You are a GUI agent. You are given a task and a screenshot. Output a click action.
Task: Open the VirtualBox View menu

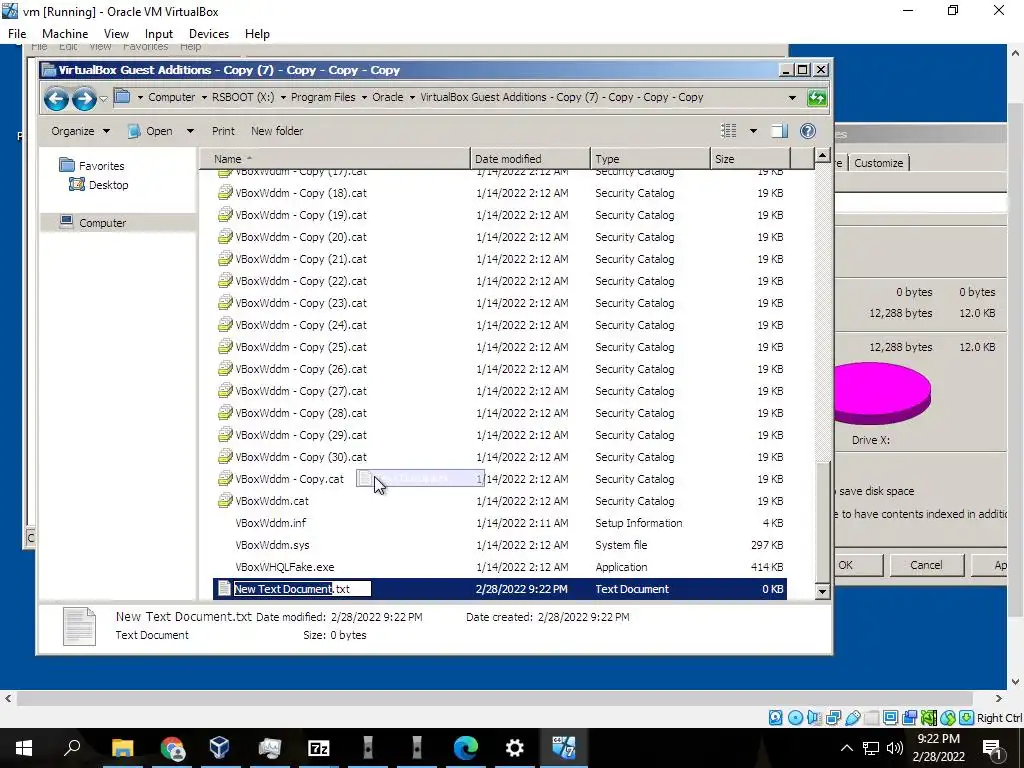coord(116,34)
